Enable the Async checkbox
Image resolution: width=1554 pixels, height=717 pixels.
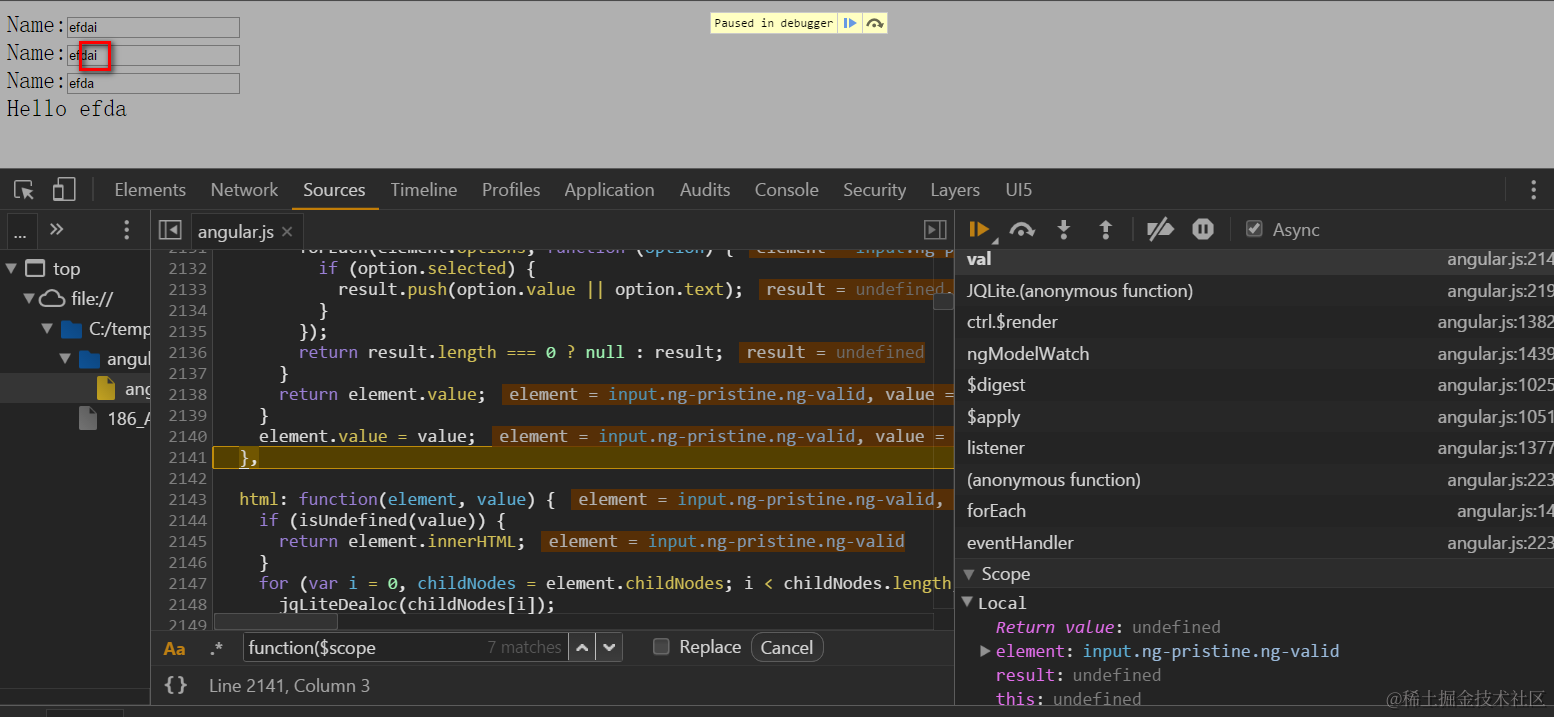(x=1254, y=229)
